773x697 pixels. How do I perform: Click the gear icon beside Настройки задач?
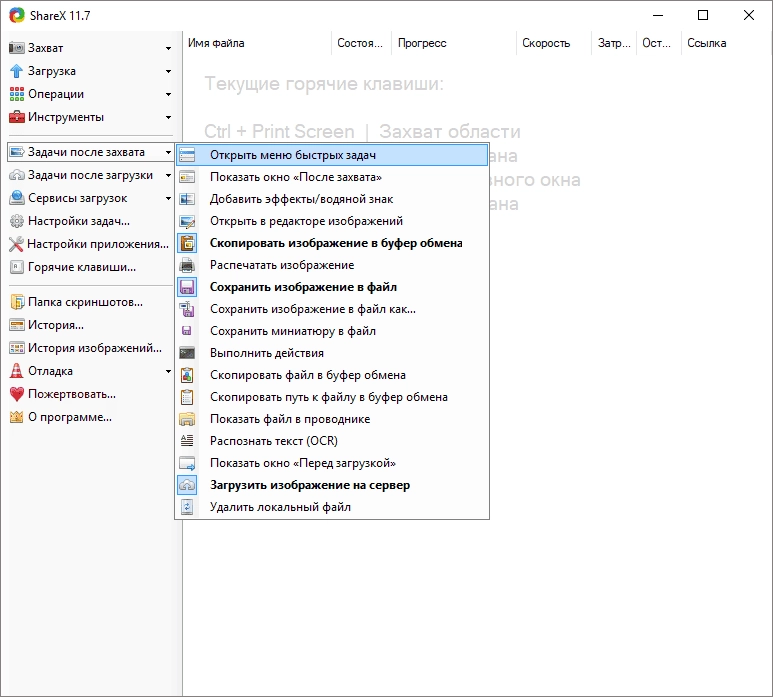[17, 221]
